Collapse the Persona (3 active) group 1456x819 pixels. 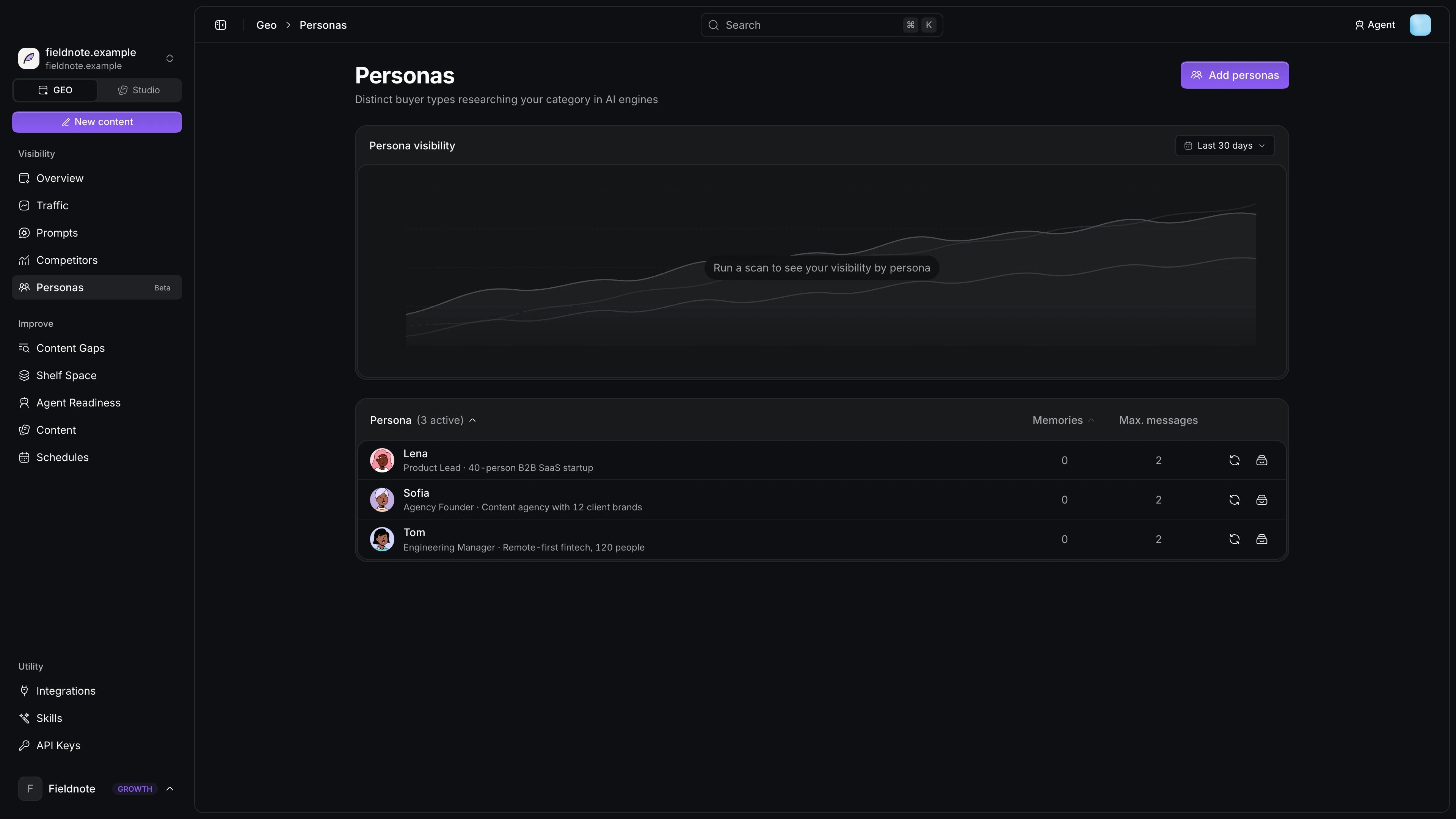(423, 420)
